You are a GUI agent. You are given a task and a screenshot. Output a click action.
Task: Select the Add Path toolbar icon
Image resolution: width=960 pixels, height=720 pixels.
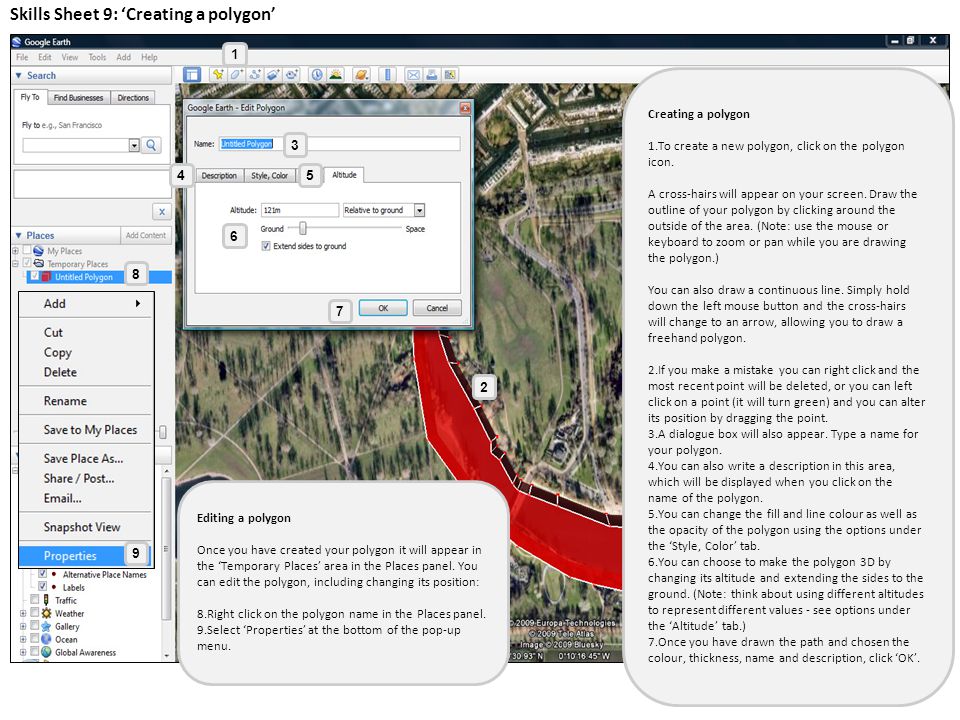(255, 75)
